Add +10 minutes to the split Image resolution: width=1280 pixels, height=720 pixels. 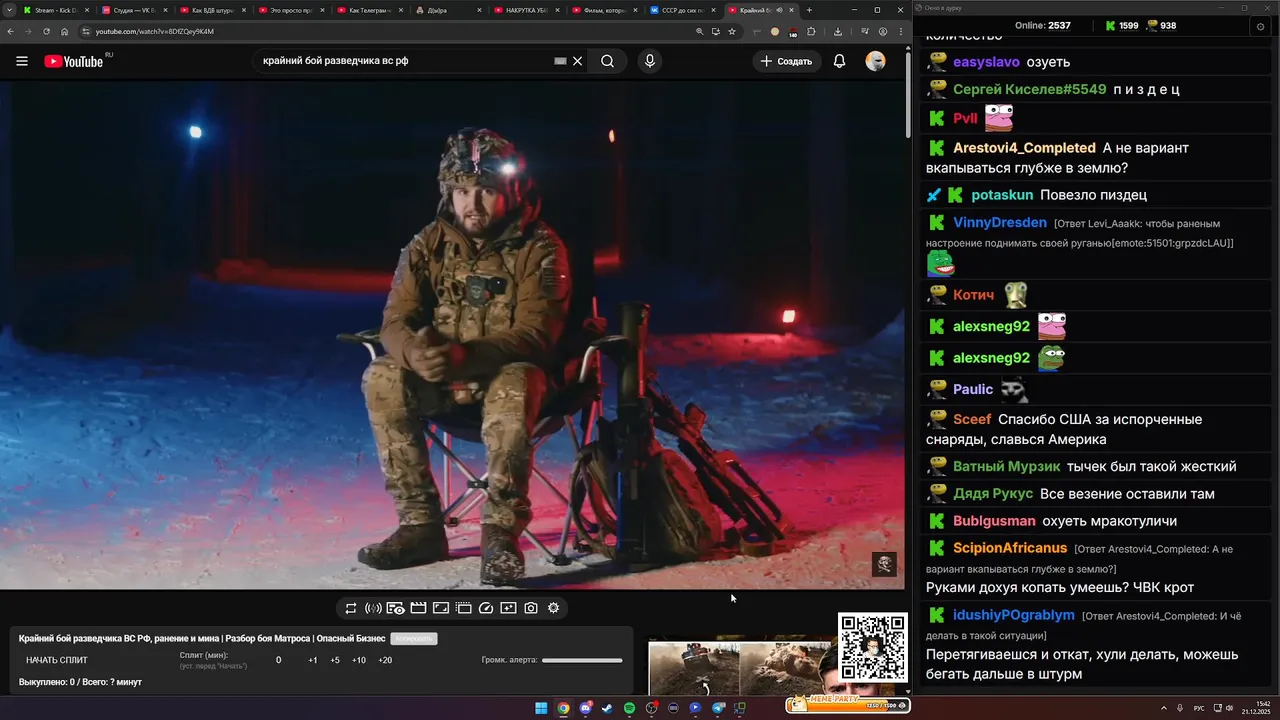[x=359, y=660]
